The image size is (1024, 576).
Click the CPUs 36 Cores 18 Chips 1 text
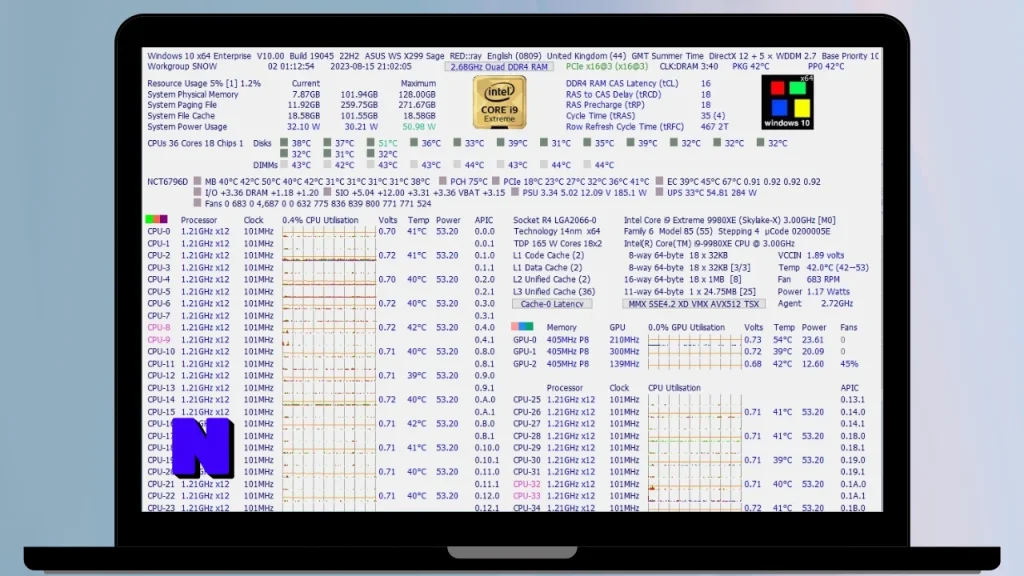[195, 143]
